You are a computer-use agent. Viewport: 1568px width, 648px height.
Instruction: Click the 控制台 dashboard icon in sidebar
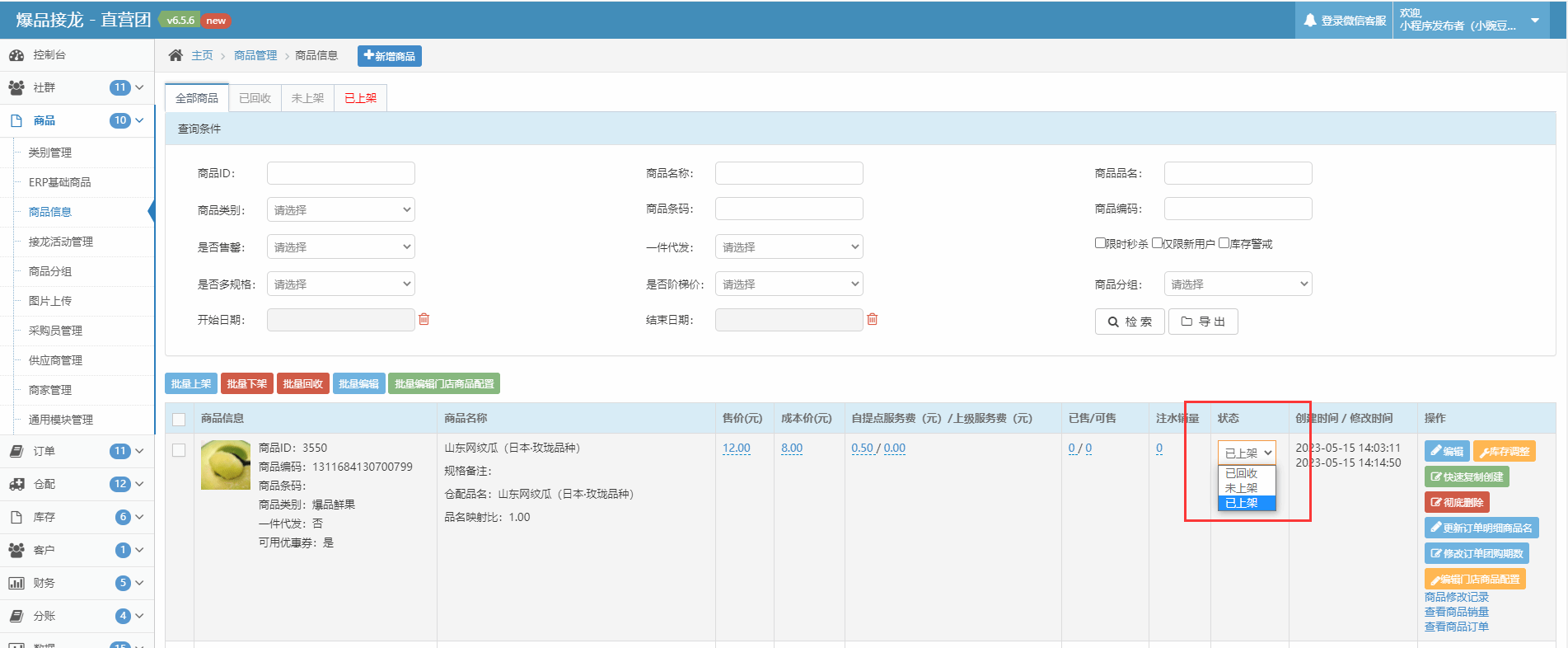click(16, 55)
